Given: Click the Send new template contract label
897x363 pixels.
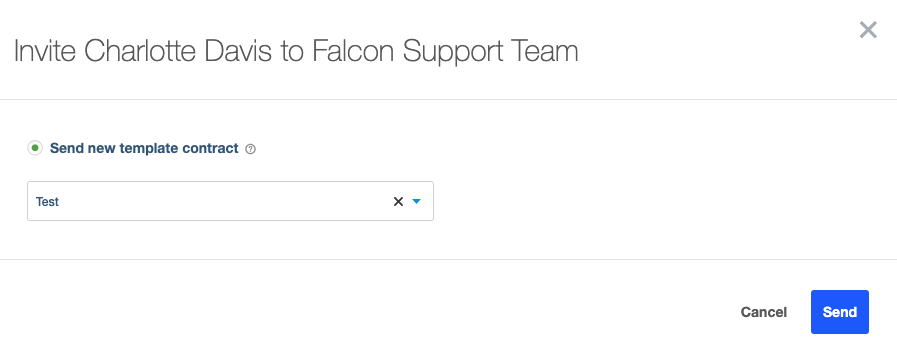Looking at the screenshot, I should pyautogui.click(x=144, y=149).
